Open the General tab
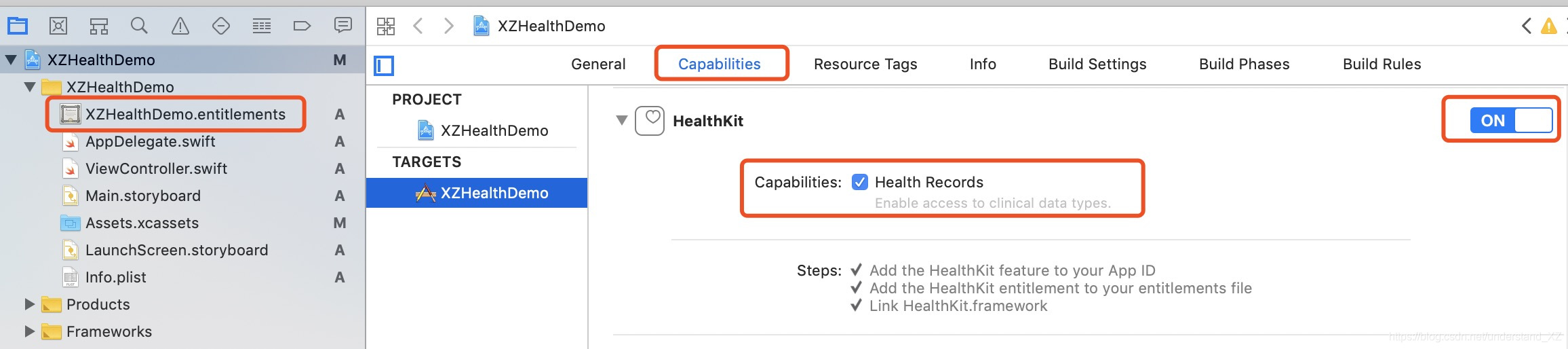This screenshot has height=349, width=1568. coord(598,64)
